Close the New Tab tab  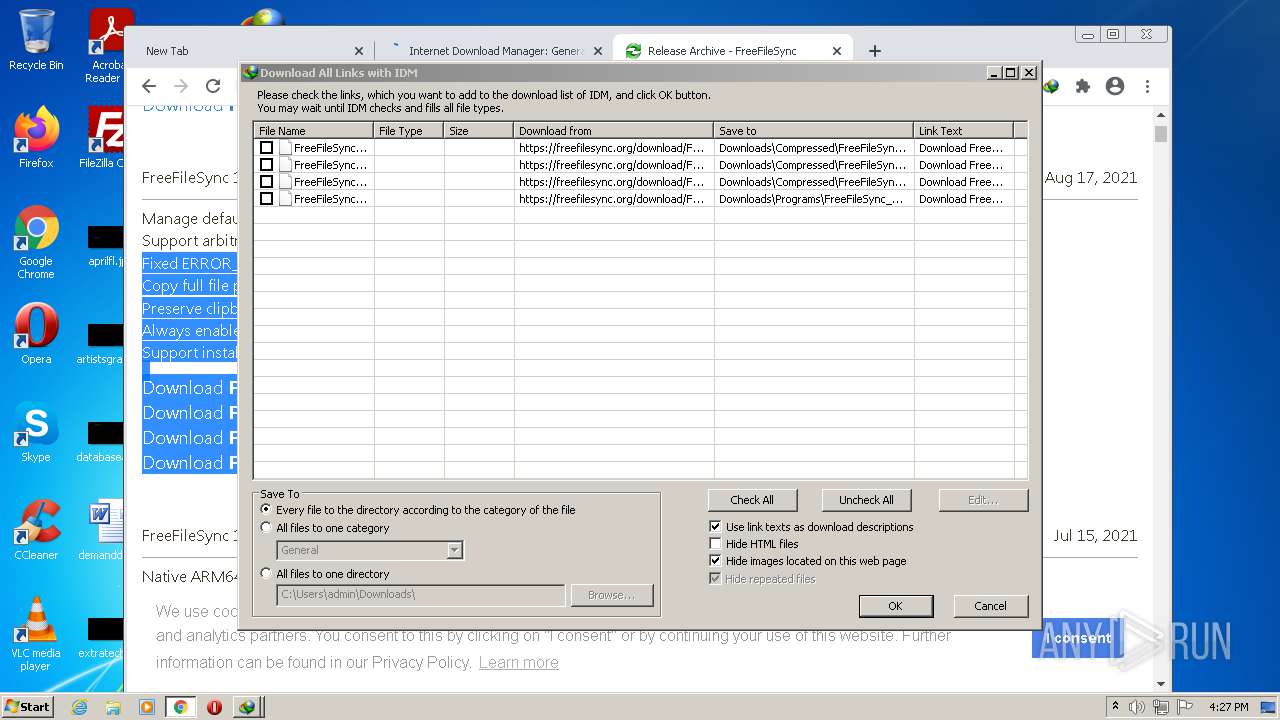pyautogui.click(x=359, y=51)
